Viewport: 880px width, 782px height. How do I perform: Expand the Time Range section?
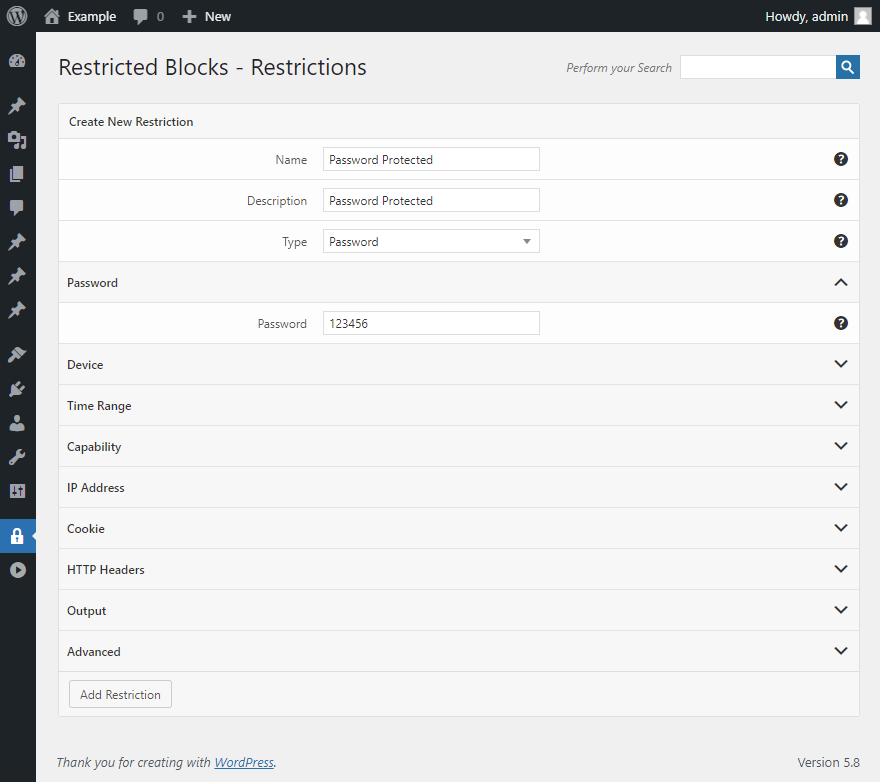[459, 405]
